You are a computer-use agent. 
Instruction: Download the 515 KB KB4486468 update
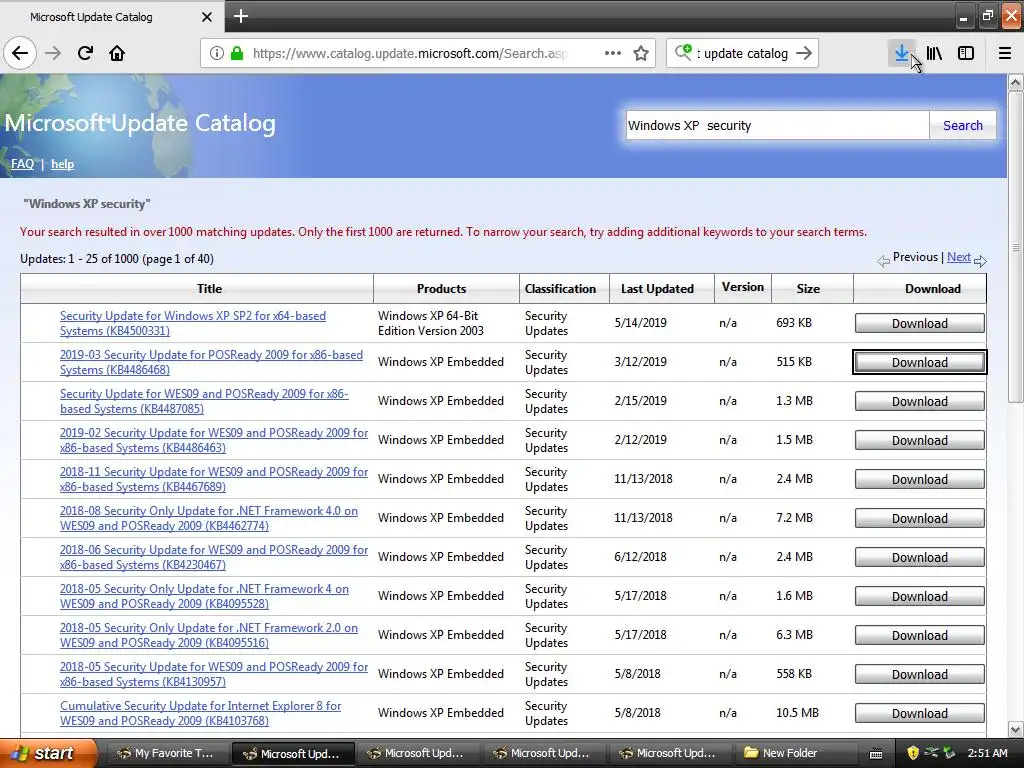(920, 362)
